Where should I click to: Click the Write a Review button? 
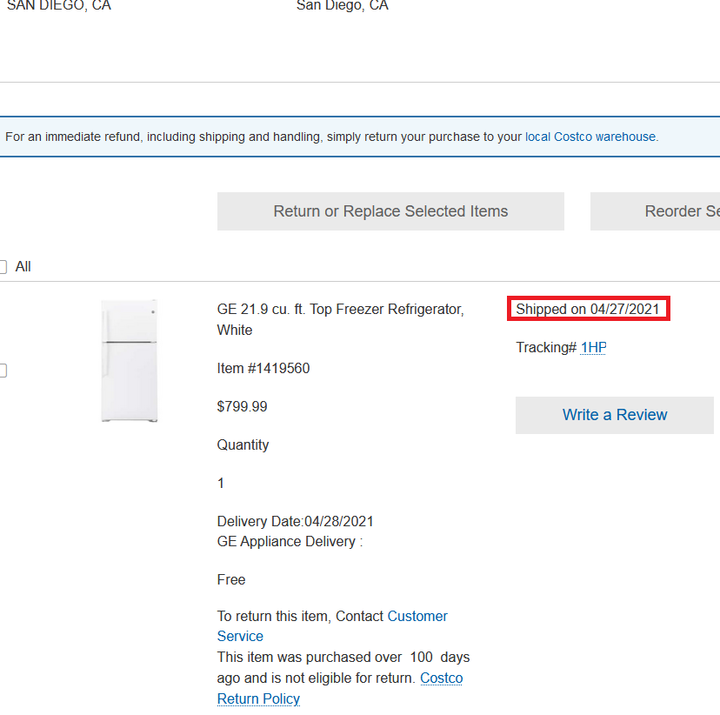pos(614,415)
